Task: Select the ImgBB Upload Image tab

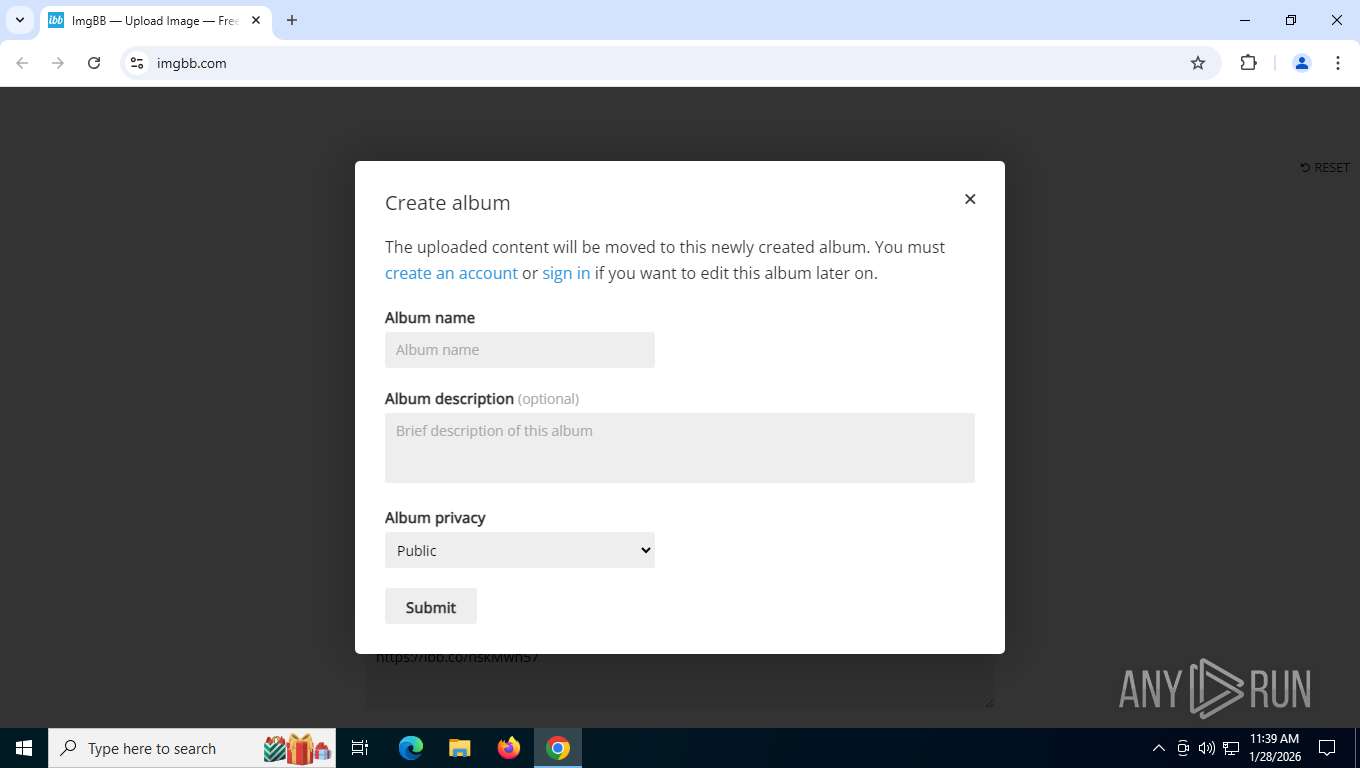Action: [x=155, y=21]
